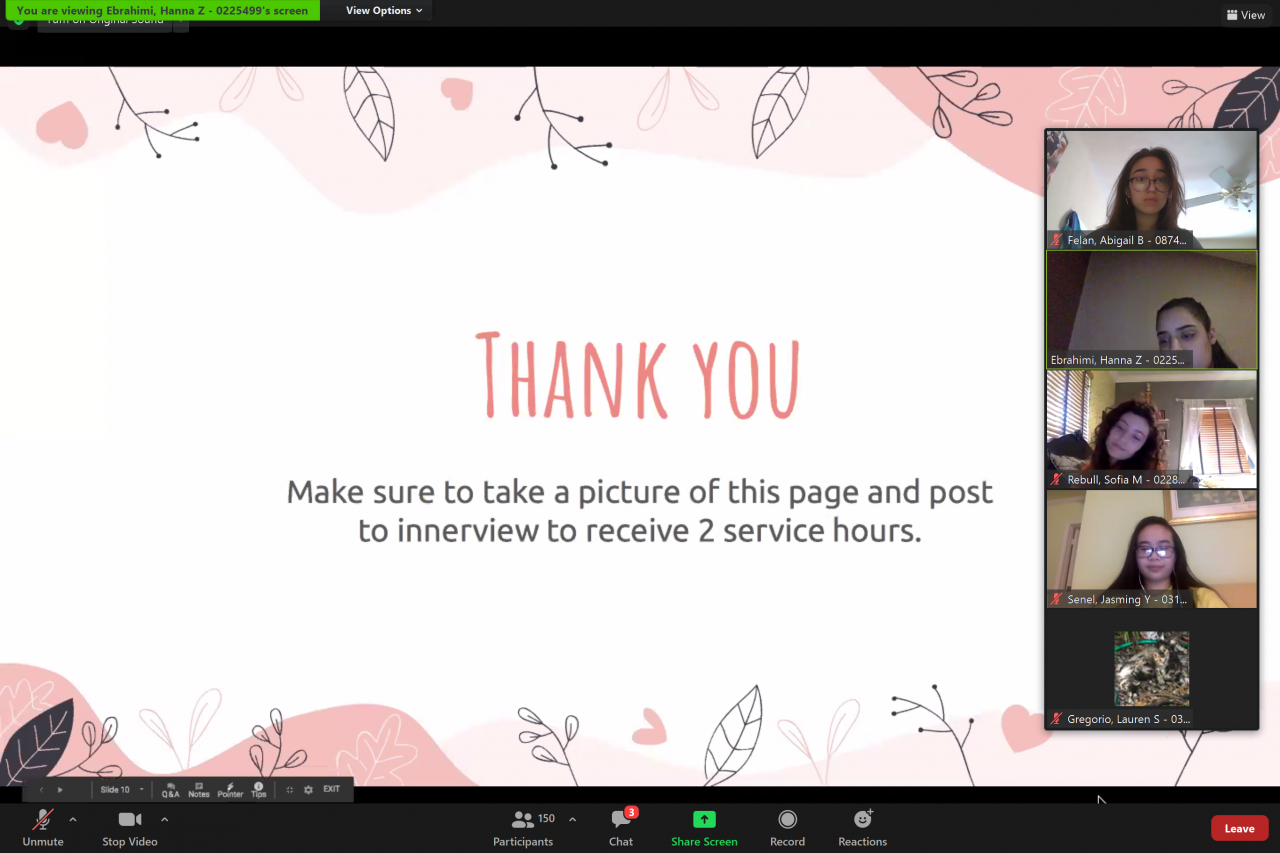The height and width of the screenshot is (853, 1280).
Task: Click the muted mic icon on Gregorio's tile
Action: click(x=1056, y=720)
